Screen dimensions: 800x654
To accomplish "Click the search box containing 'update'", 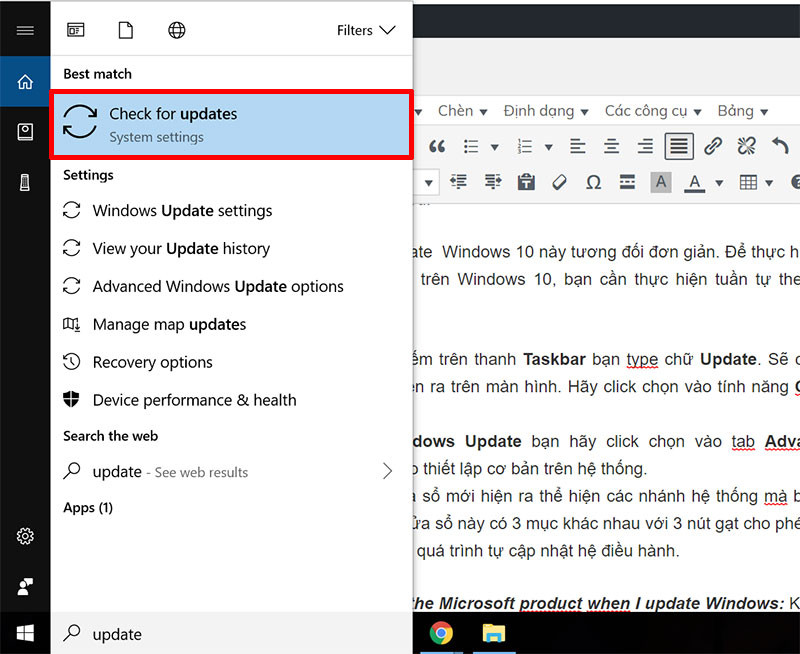I will coord(231,634).
